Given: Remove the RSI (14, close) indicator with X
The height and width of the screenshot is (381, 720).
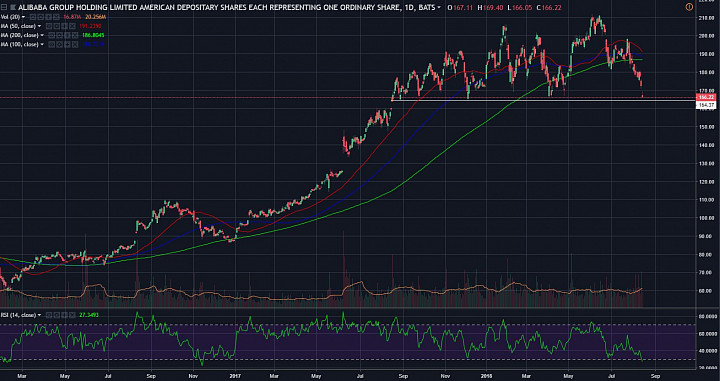Looking at the screenshot, I should [72, 315].
